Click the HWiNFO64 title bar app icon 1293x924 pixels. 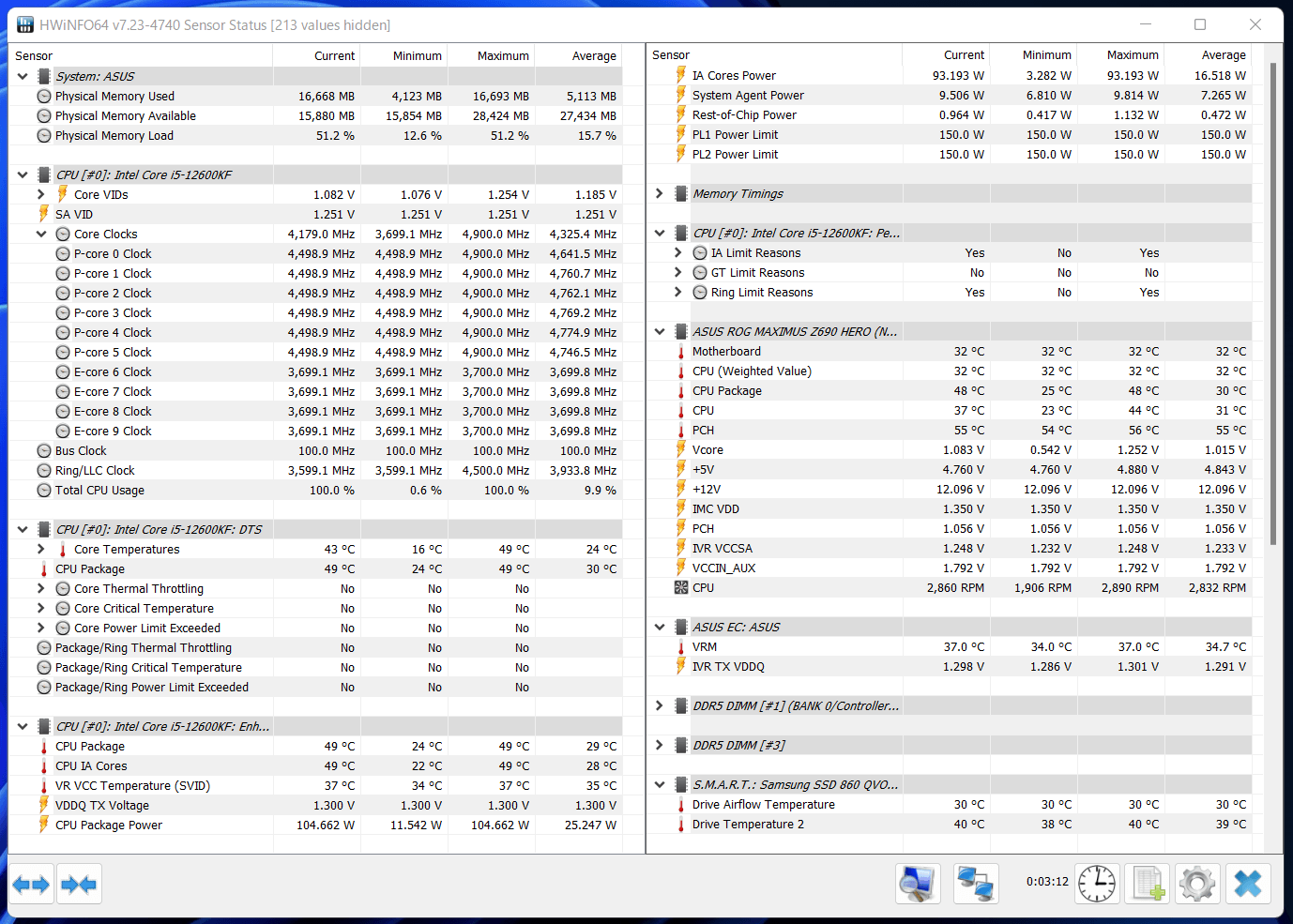coord(25,24)
